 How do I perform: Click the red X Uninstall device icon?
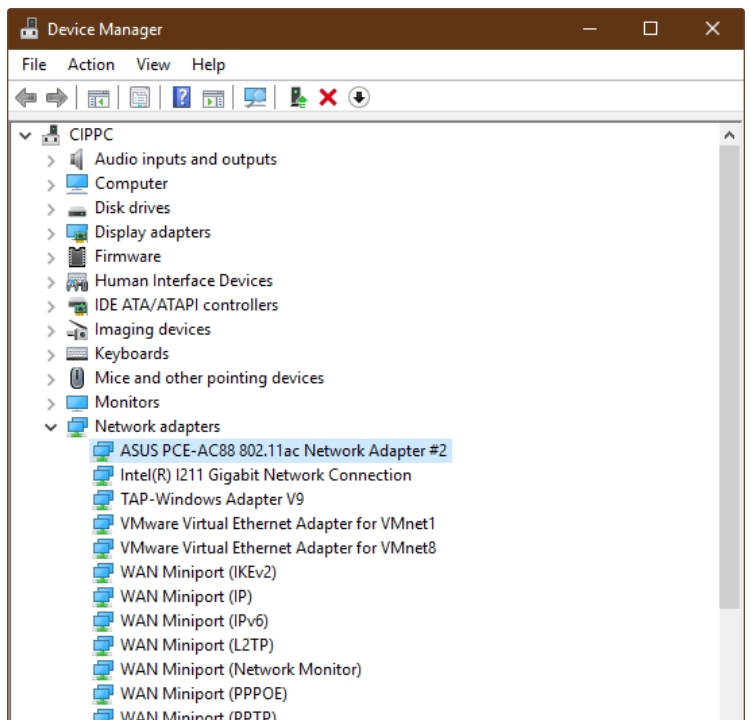point(328,97)
